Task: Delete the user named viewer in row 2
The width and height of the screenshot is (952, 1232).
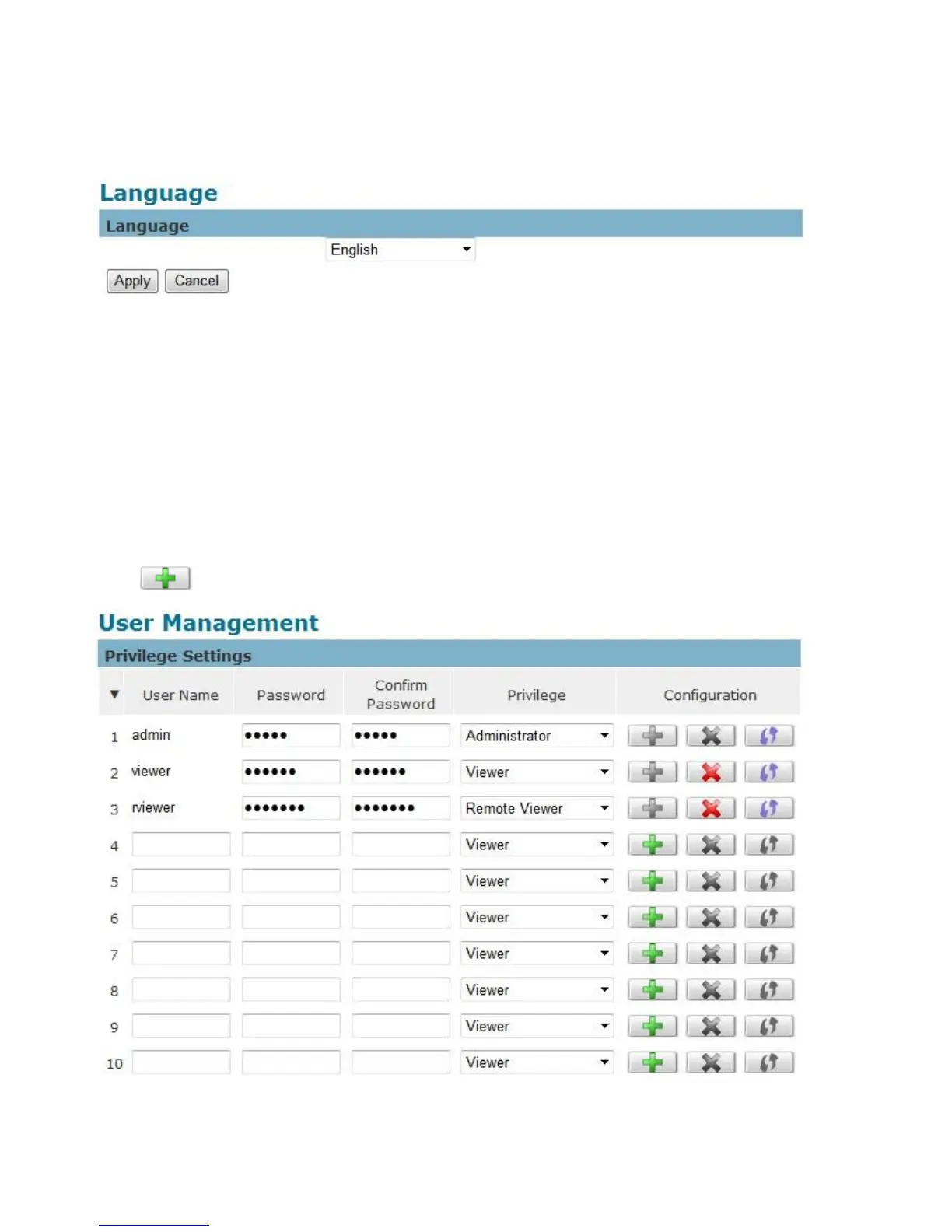Action: pos(711,772)
